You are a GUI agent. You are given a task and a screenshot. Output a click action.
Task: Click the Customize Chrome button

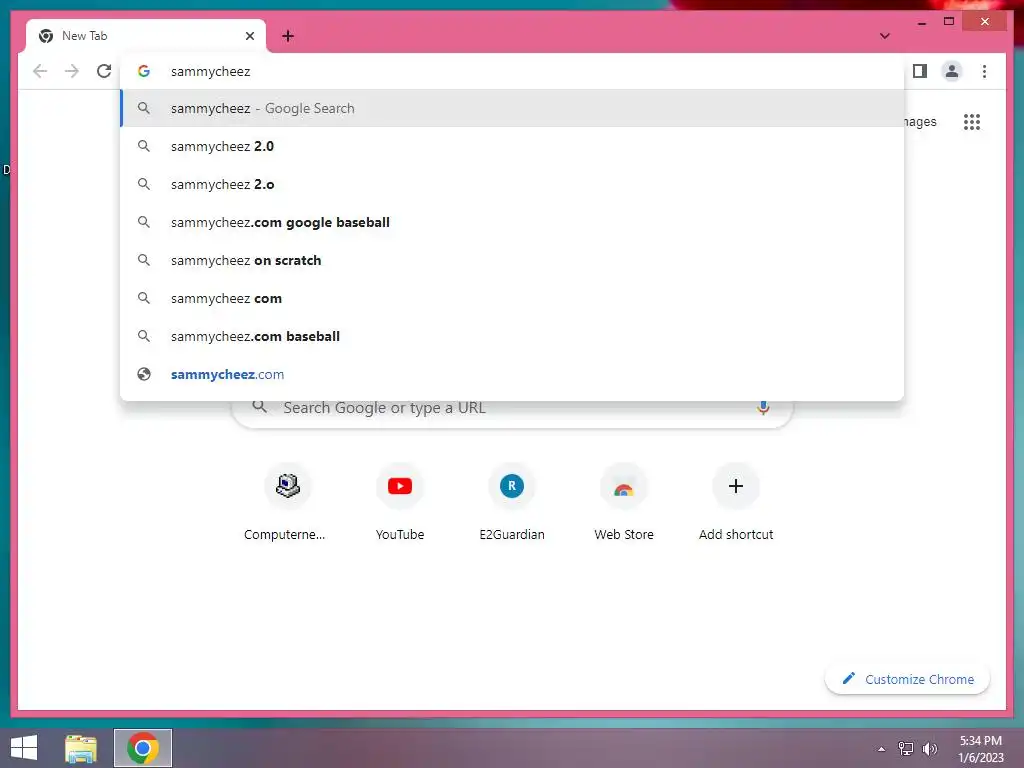(907, 679)
